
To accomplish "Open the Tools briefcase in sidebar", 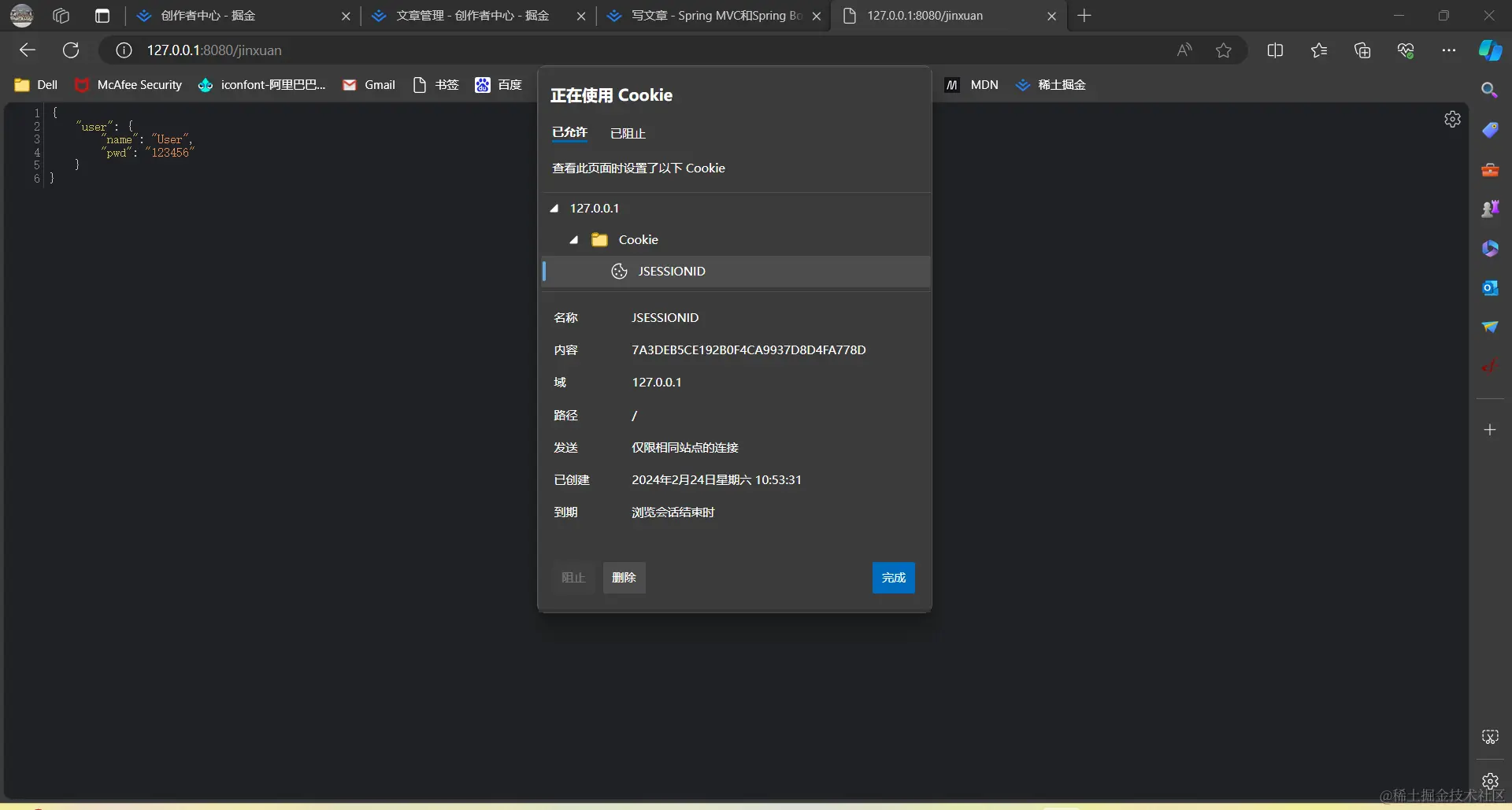I will click(x=1490, y=169).
